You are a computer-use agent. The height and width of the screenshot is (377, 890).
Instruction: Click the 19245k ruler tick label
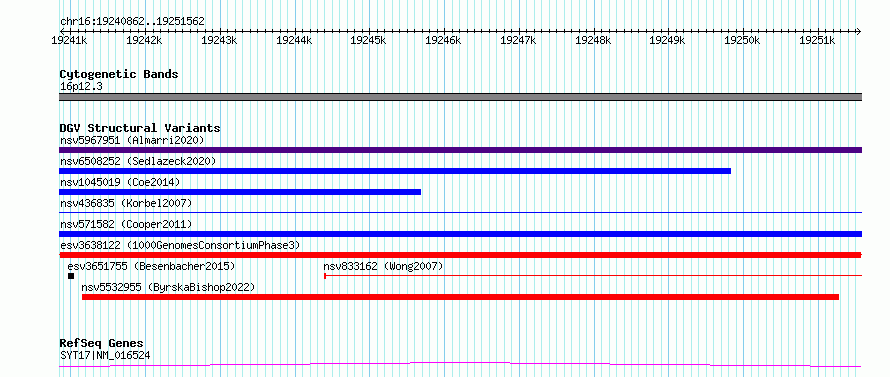tap(368, 40)
